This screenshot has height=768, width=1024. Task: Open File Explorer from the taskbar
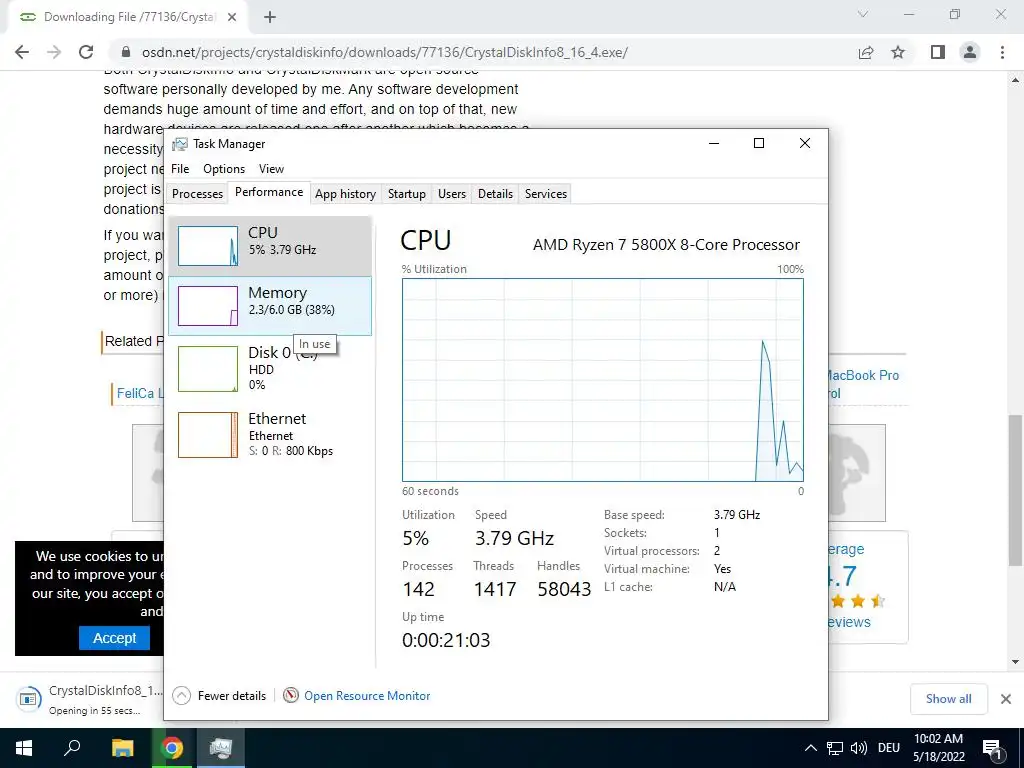point(122,748)
